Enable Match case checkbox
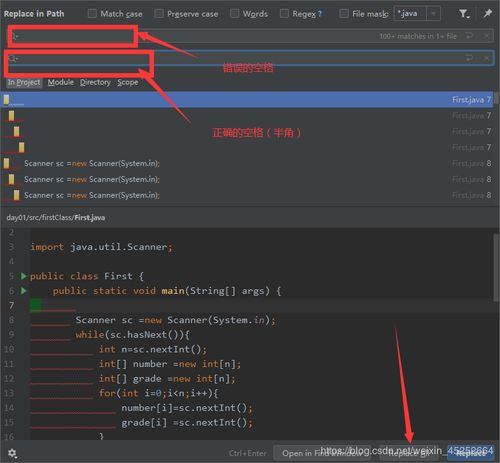Viewport: 500px width, 463px height. click(92, 13)
